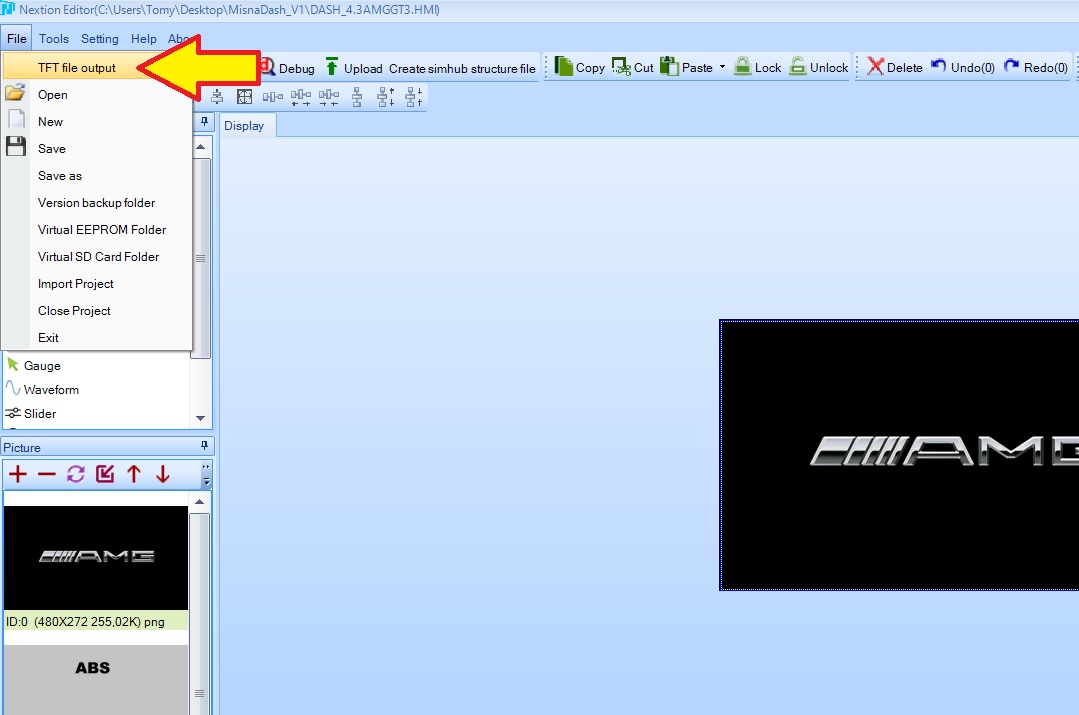Decrease vertical spacing between components
The image size is (1079, 715).
click(414, 97)
